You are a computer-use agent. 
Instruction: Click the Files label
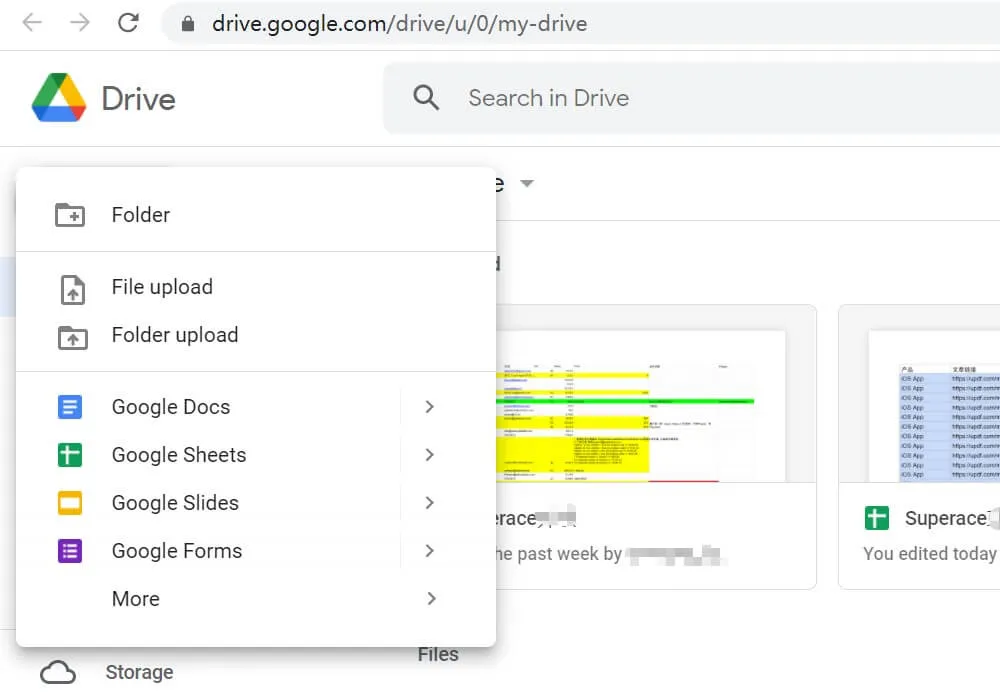(438, 654)
